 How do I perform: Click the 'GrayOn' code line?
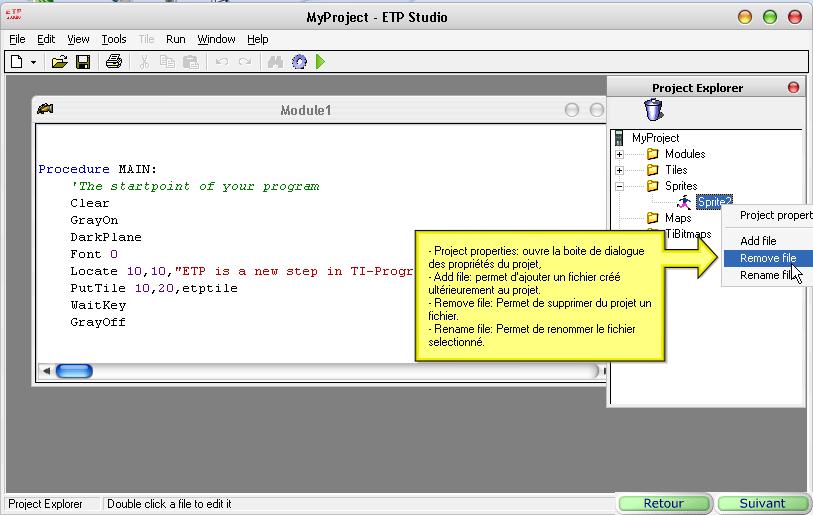pyautogui.click(x=94, y=220)
